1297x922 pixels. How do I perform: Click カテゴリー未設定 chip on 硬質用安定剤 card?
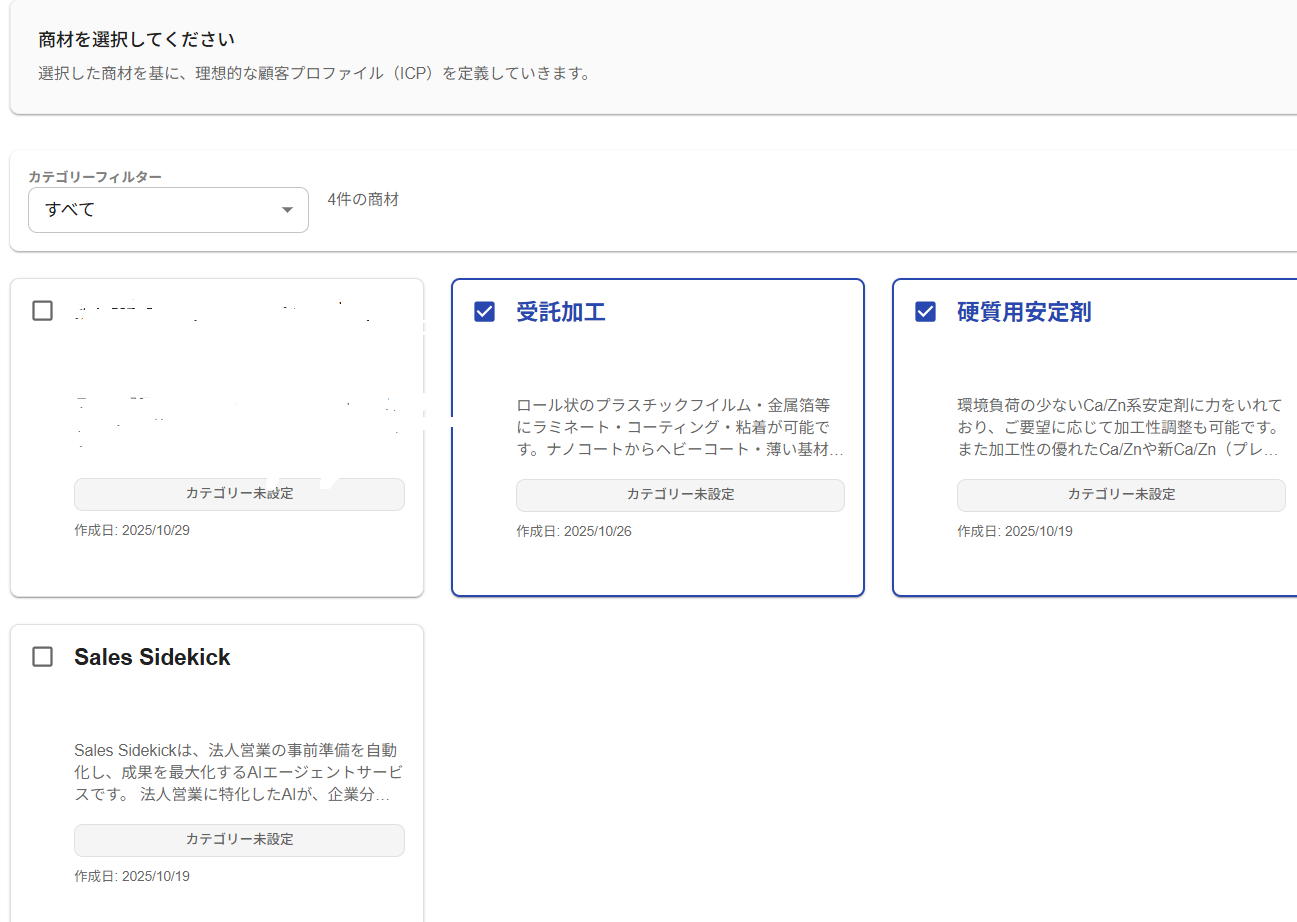pos(1121,495)
